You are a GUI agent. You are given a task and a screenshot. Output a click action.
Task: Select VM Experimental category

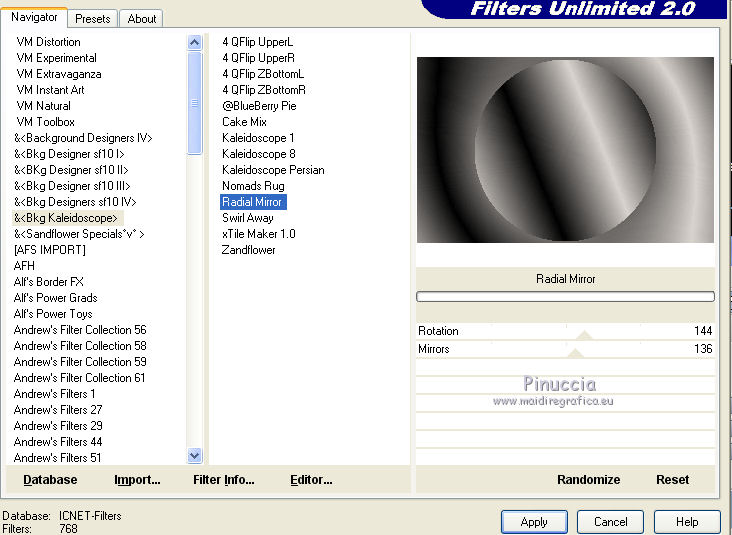[x=56, y=58]
